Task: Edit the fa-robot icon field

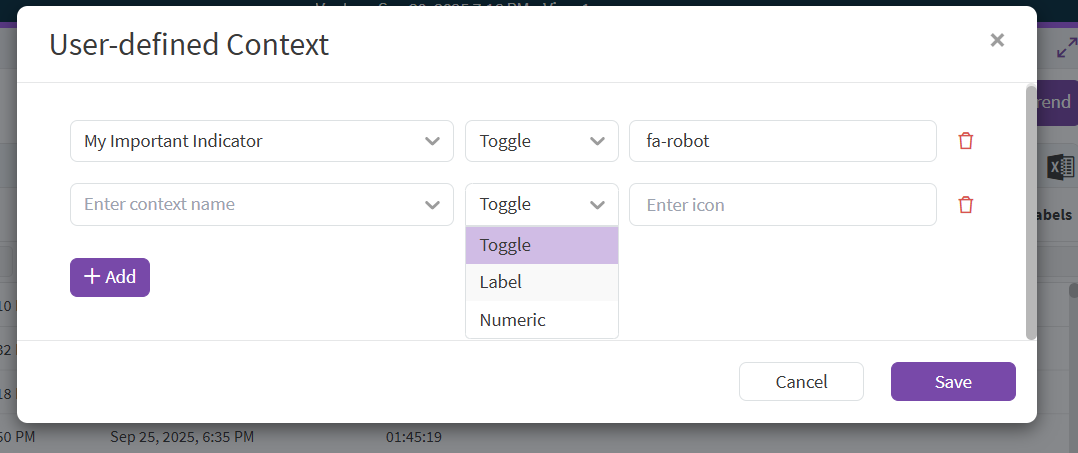Action: click(782, 141)
